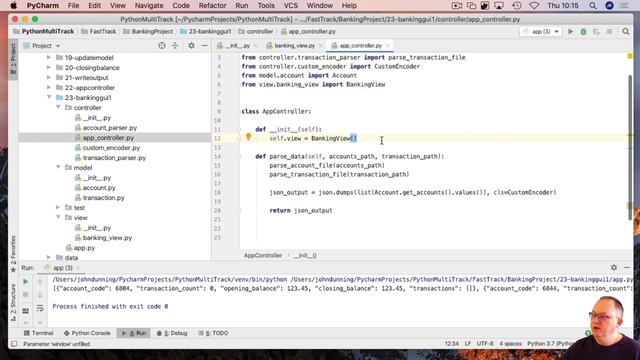This screenshot has width=640, height=360.
Task: Open the 6: TODO tool window
Action: [213, 333]
